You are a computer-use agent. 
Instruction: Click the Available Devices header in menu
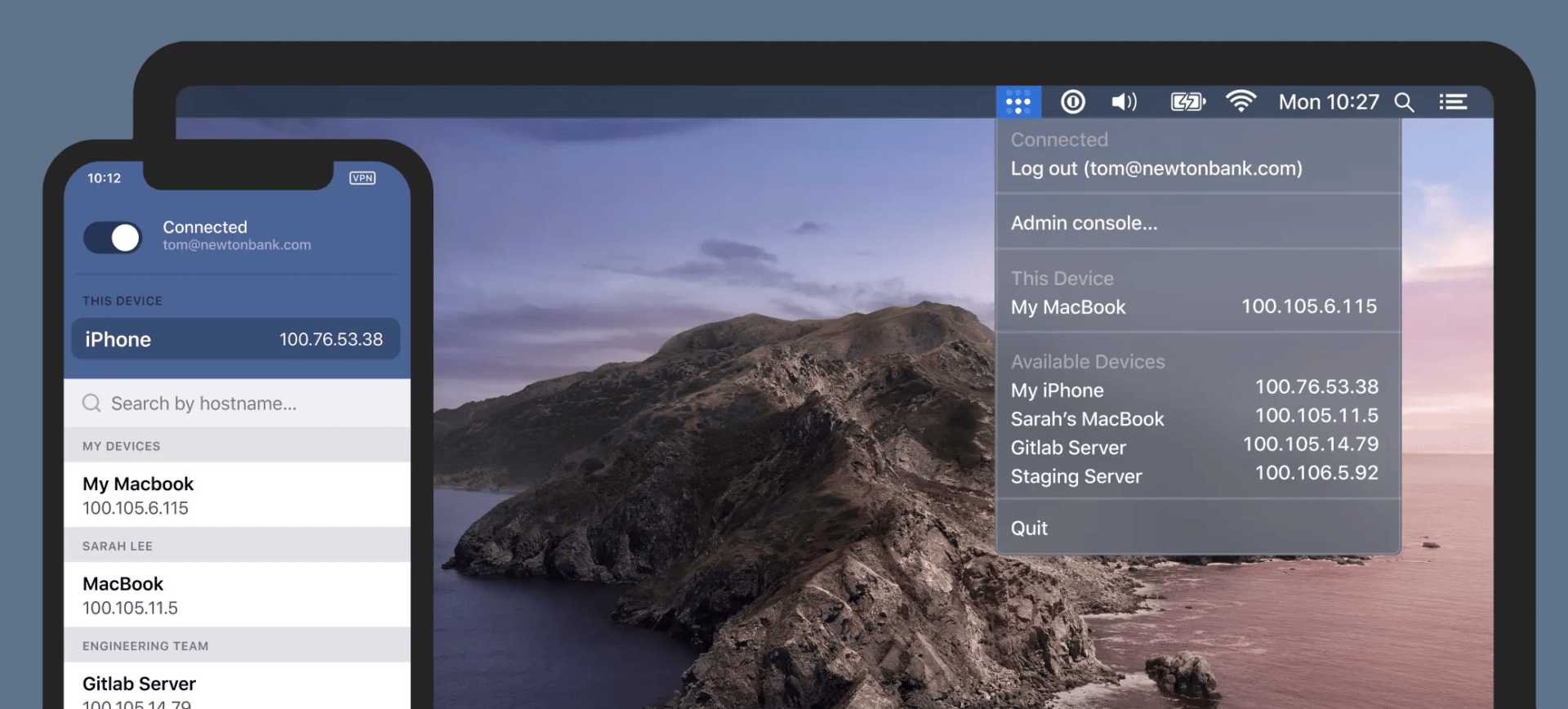(x=1088, y=362)
